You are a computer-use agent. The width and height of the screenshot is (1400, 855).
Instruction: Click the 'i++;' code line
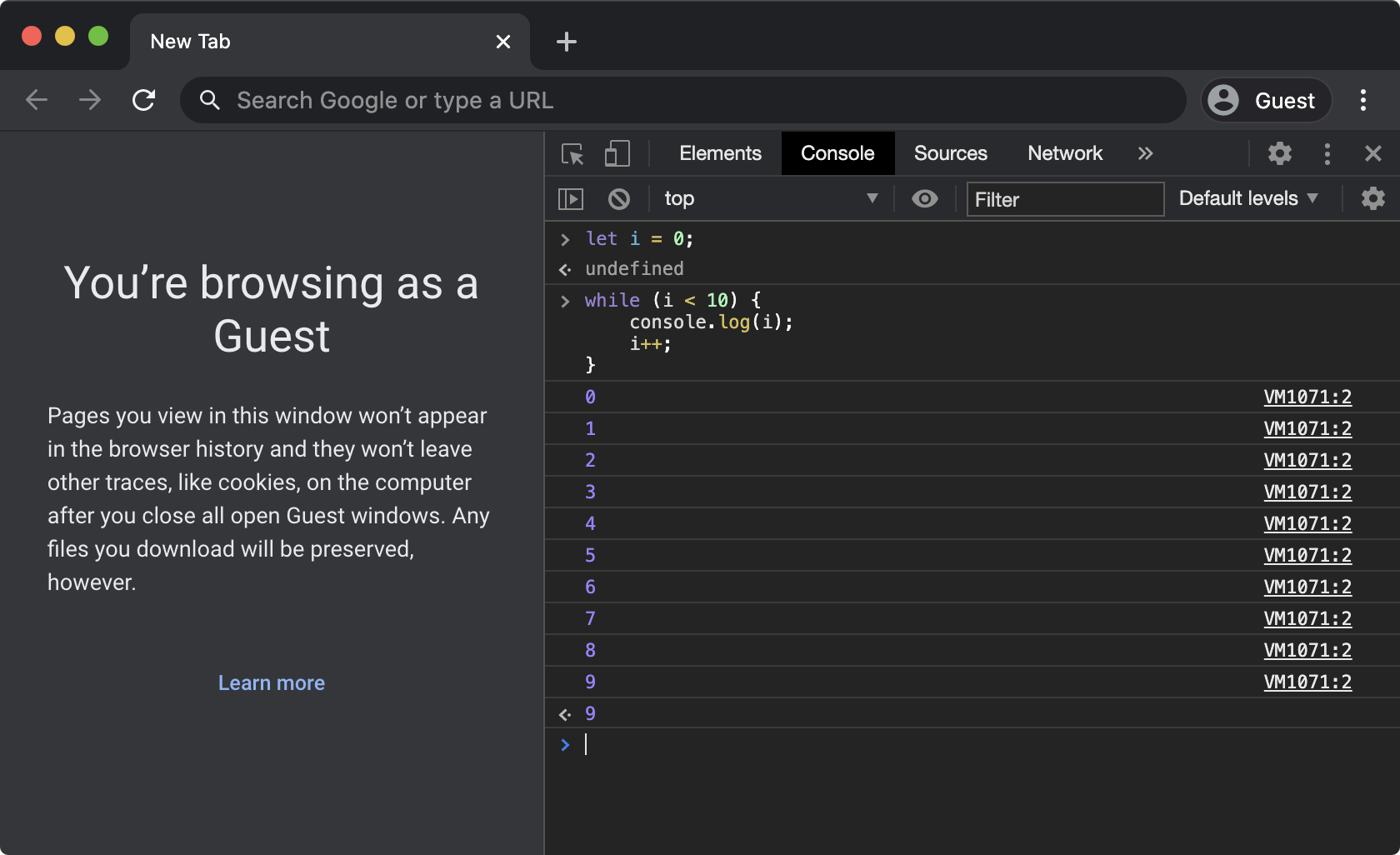(650, 343)
